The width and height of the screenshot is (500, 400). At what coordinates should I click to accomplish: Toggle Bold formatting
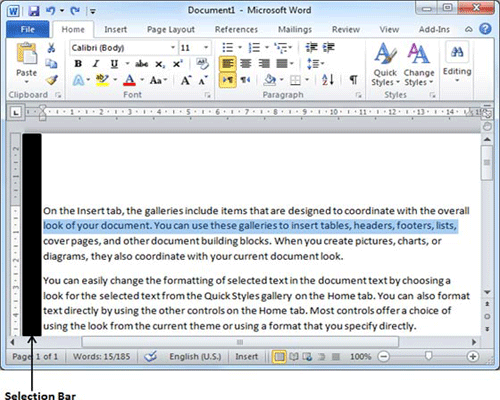pos(78,63)
